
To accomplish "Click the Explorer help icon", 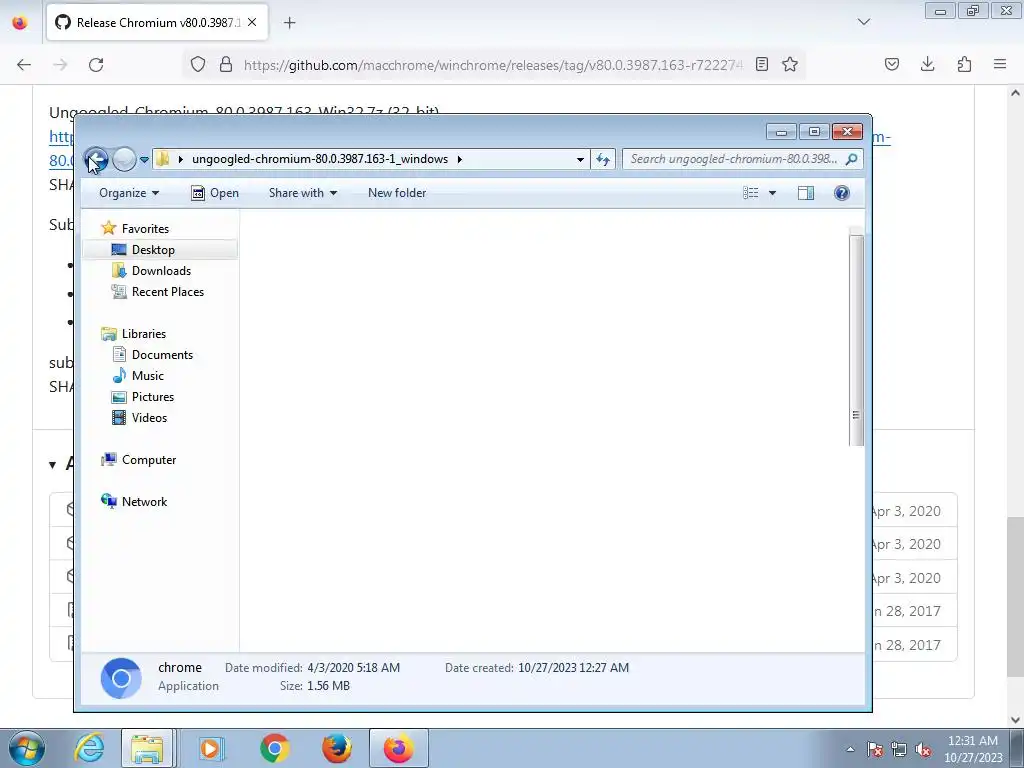I will point(842,193).
